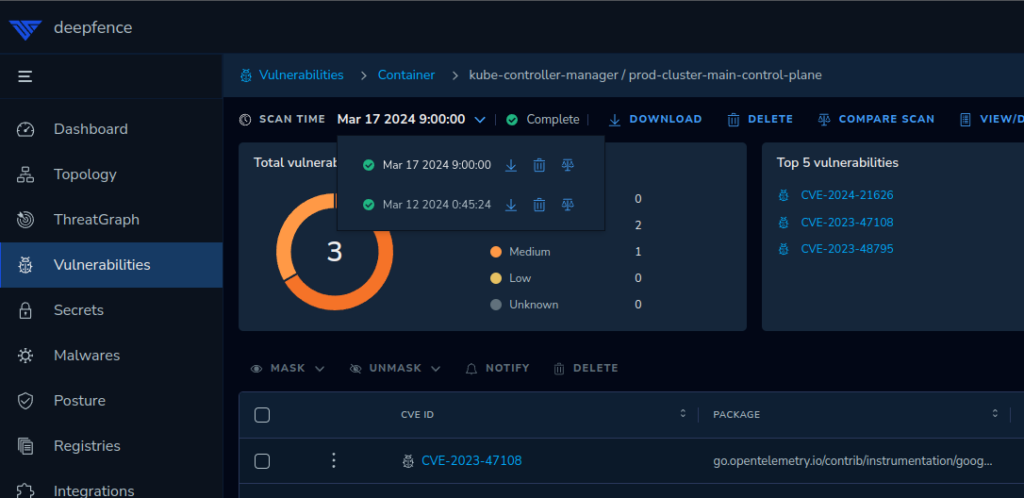Image resolution: width=1024 pixels, height=498 pixels.
Task: Click the bug icon in Vulnerabilities breadcrumb
Action: (246, 76)
